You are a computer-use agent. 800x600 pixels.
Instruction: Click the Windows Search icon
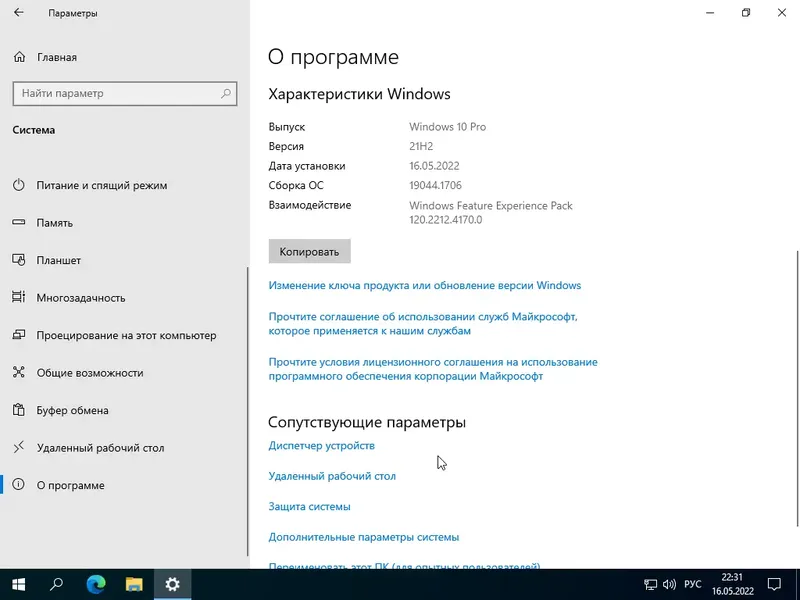click(x=55, y=585)
